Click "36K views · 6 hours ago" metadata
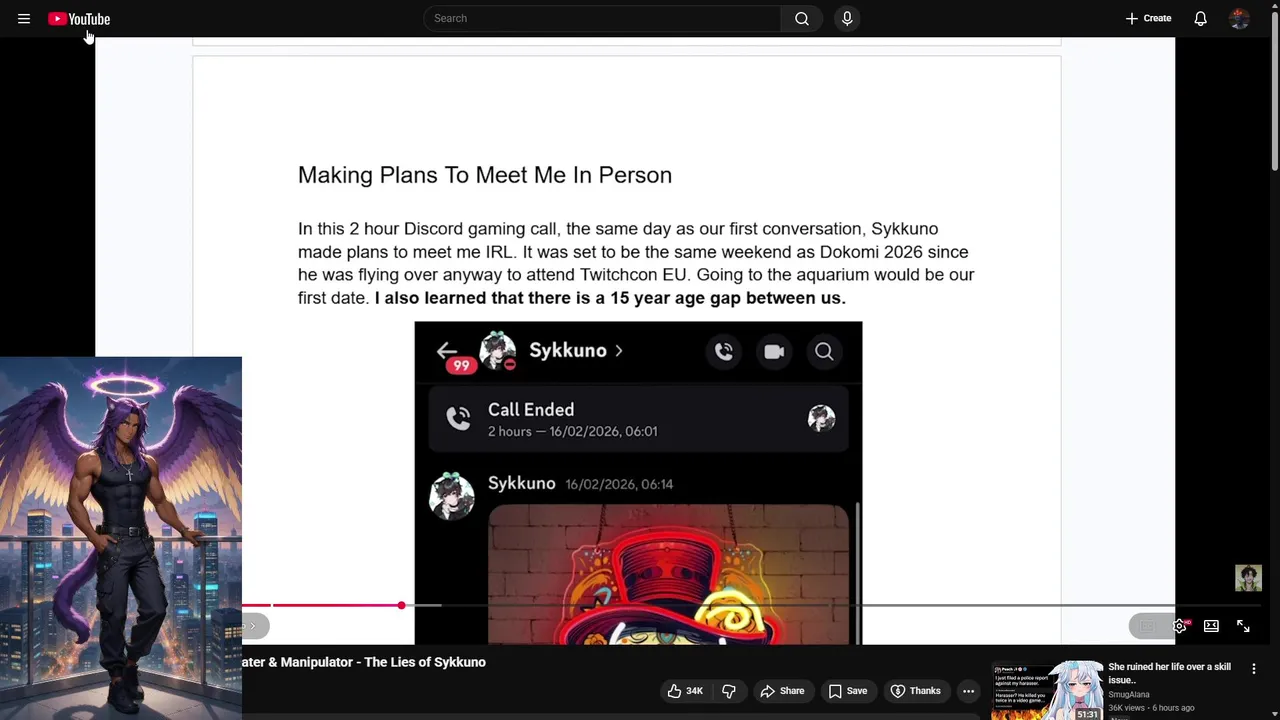Image resolution: width=1280 pixels, height=720 pixels. 1151,708
